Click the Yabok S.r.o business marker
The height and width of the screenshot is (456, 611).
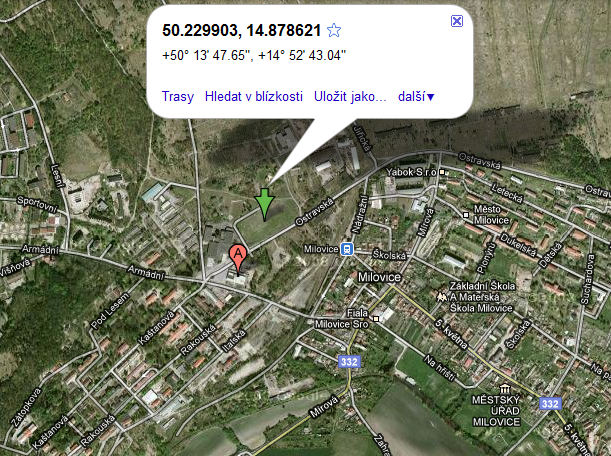tap(442, 172)
